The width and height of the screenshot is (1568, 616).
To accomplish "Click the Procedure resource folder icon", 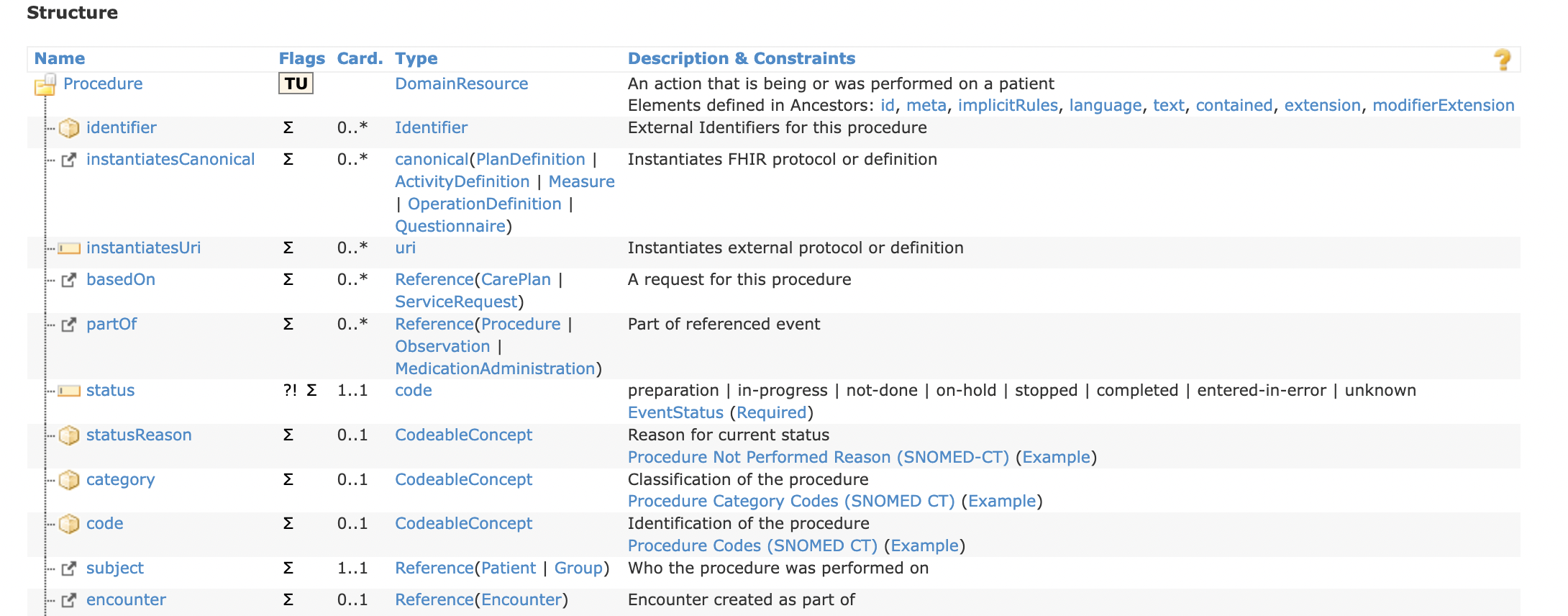I will [x=46, y=85].
